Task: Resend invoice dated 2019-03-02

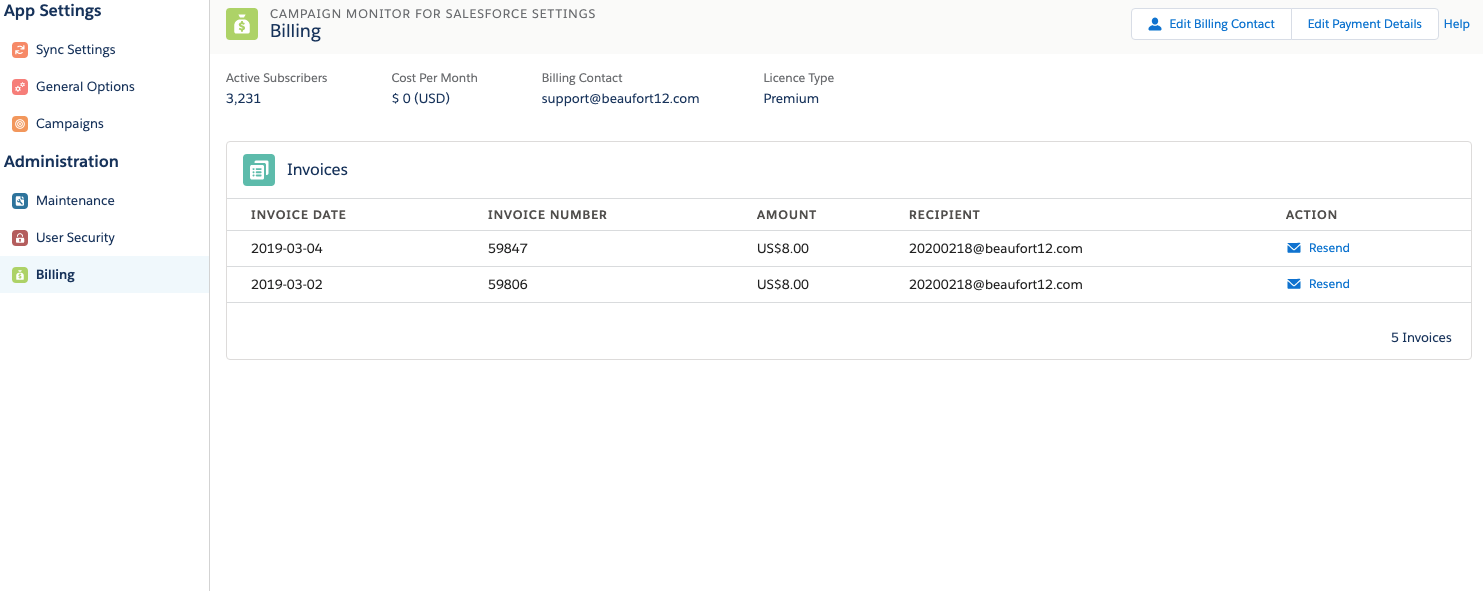Action: point(1318,284)
